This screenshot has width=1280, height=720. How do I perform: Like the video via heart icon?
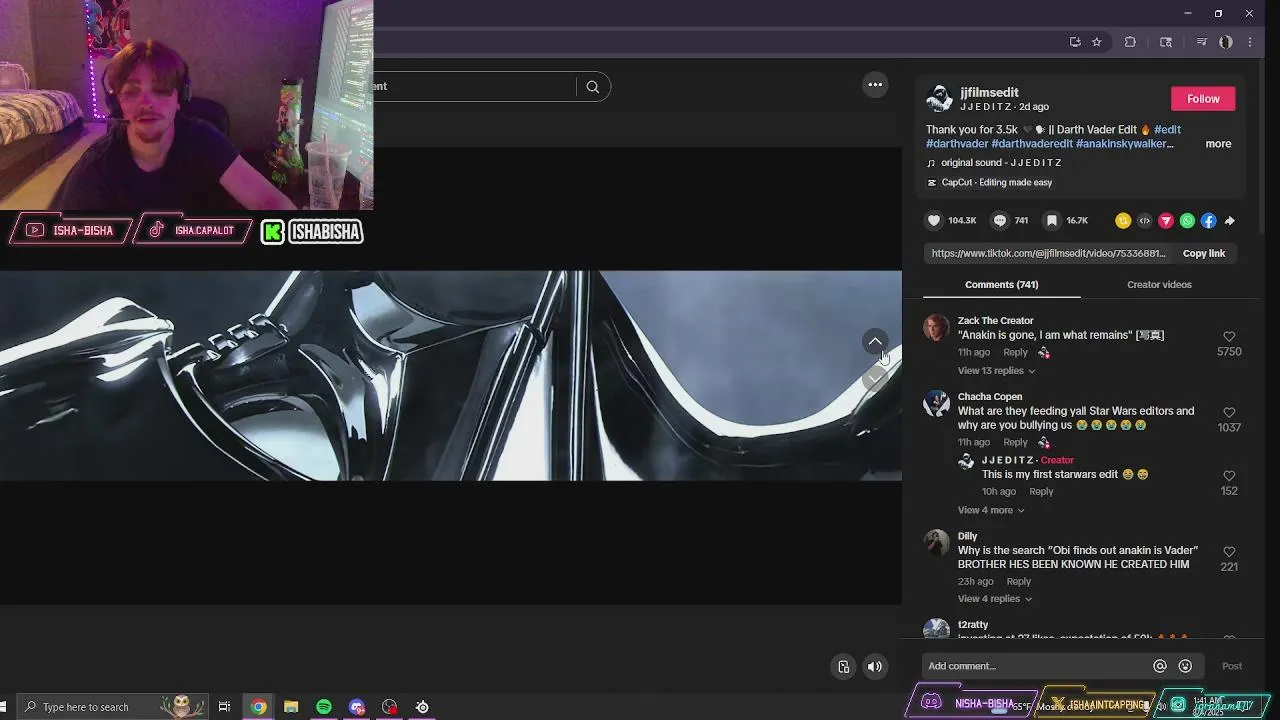click(x=934, y=221)
